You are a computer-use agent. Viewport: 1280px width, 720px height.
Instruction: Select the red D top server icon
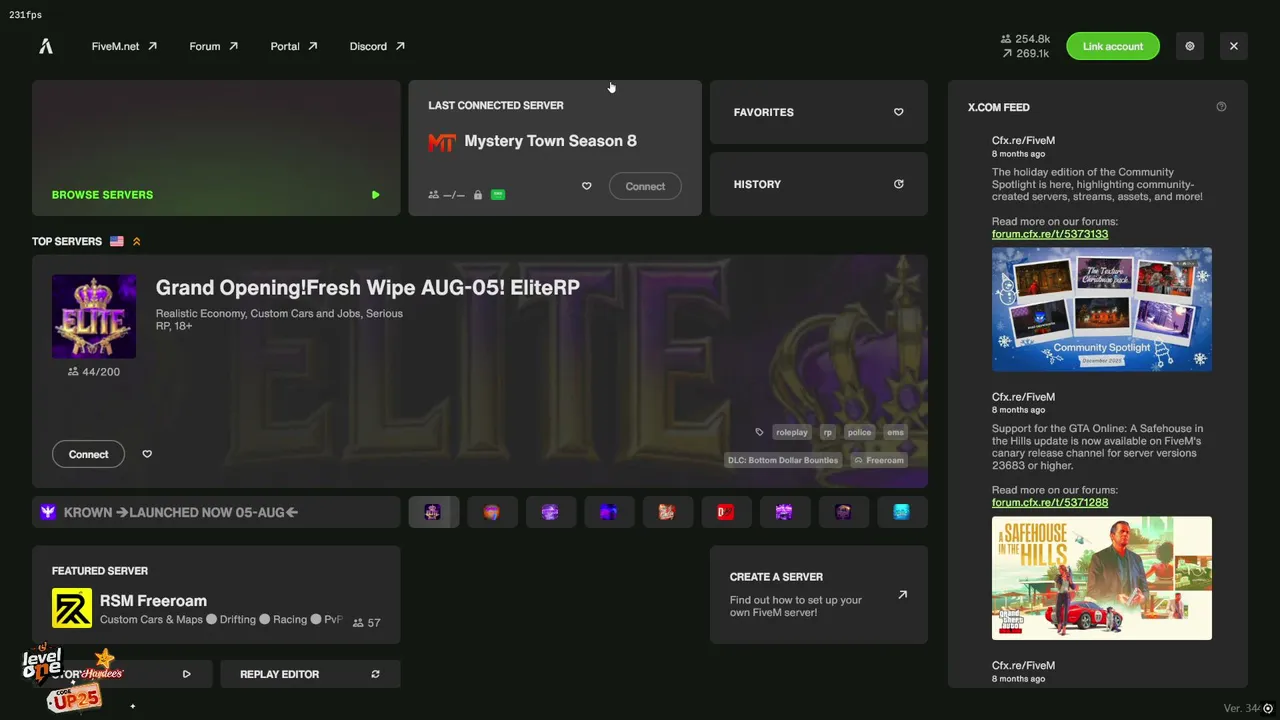point(725,512)
